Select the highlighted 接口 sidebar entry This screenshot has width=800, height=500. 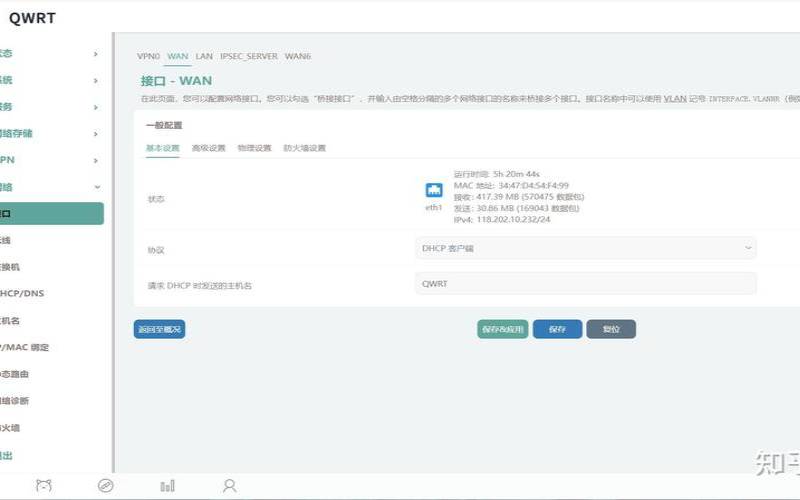point(52,213)
